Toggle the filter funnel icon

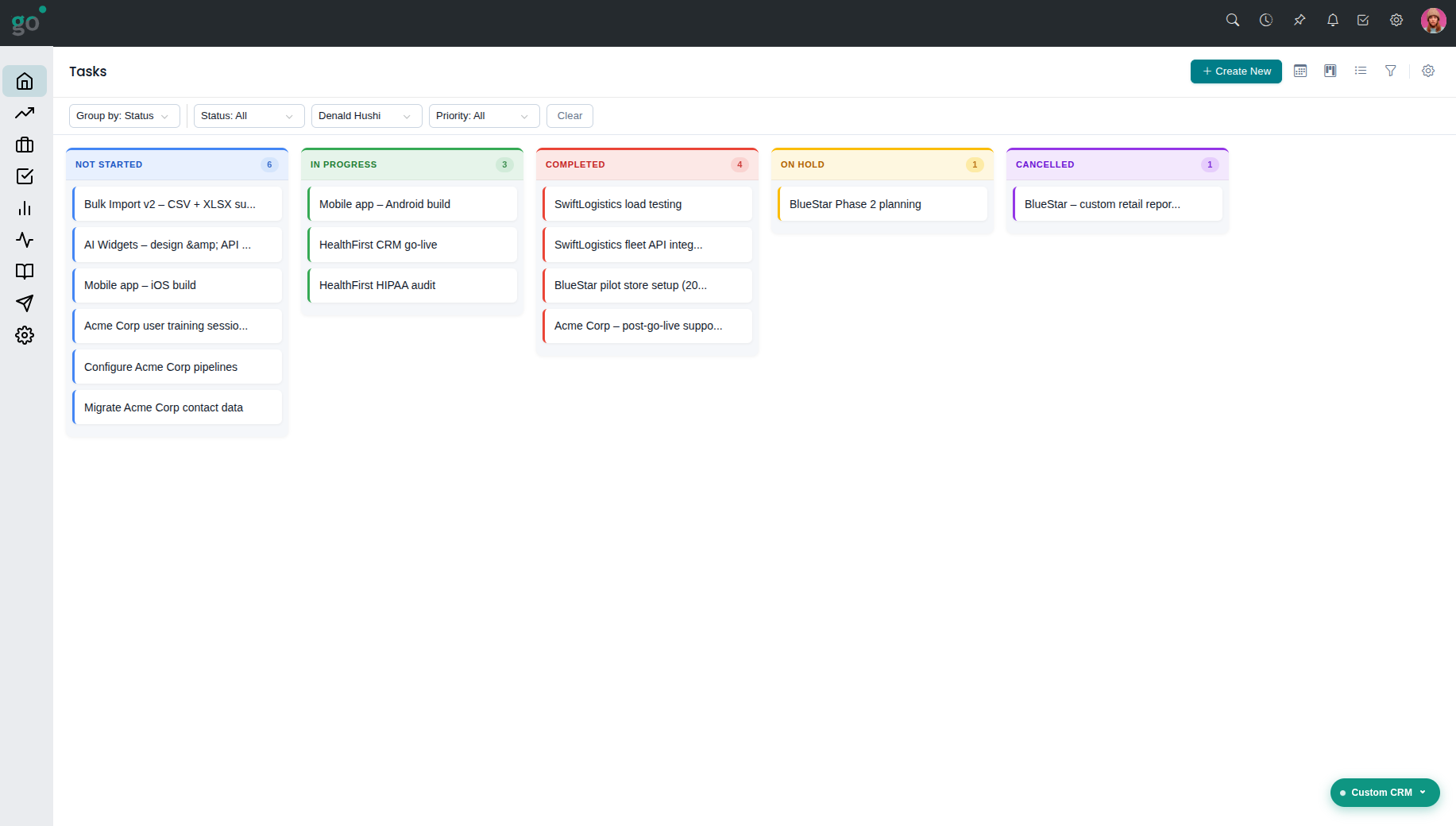pos(1391,71)
